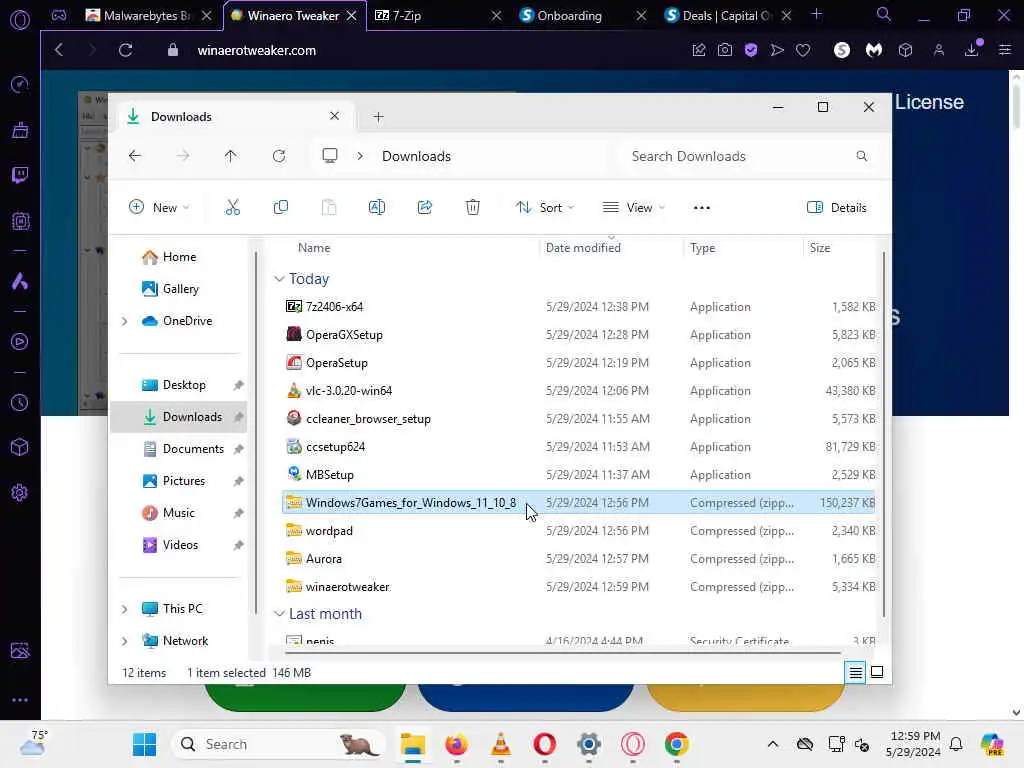Sort files by Size column
This screenshot has height=768, width=1024.
pyautogui.click(x=820, y=248)
